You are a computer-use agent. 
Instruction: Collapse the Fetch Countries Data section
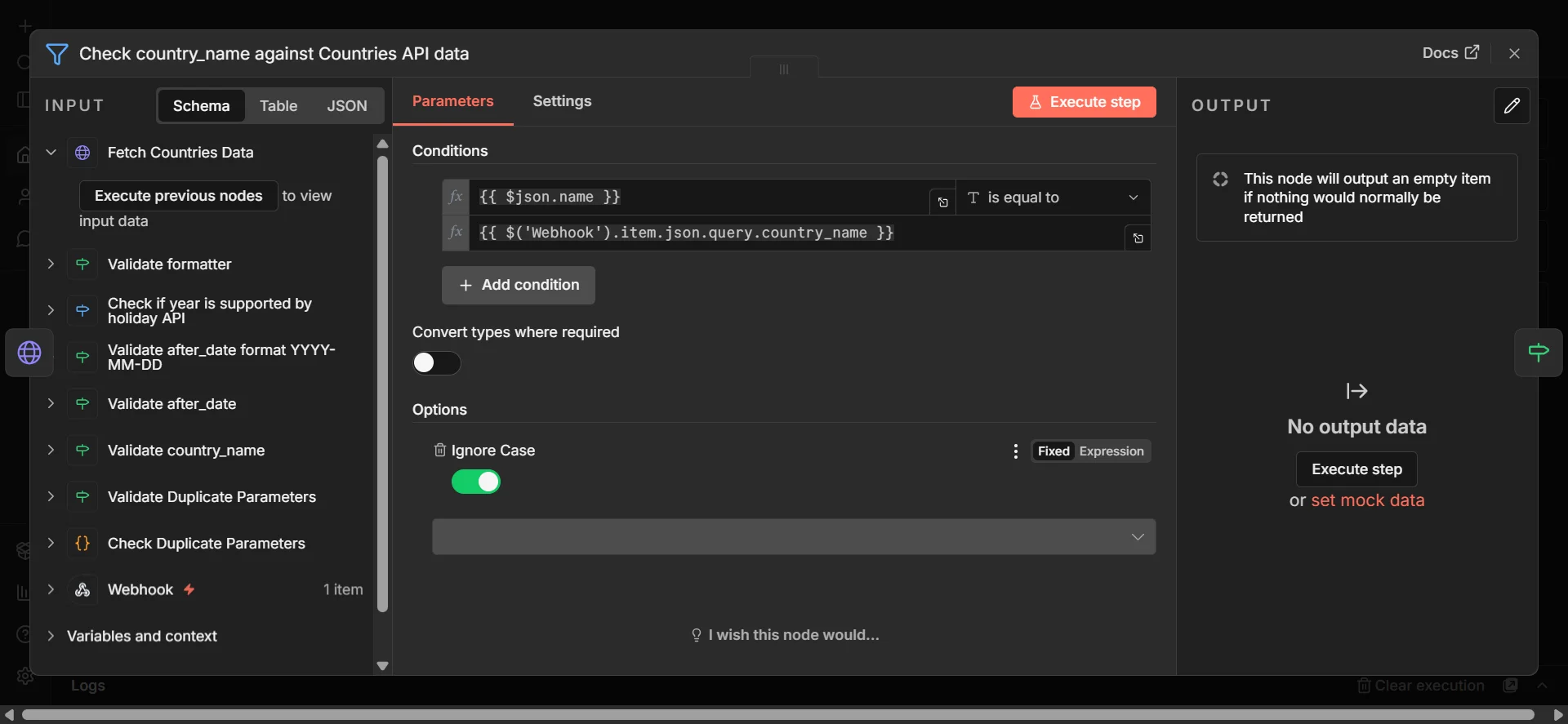pos(51,152)
